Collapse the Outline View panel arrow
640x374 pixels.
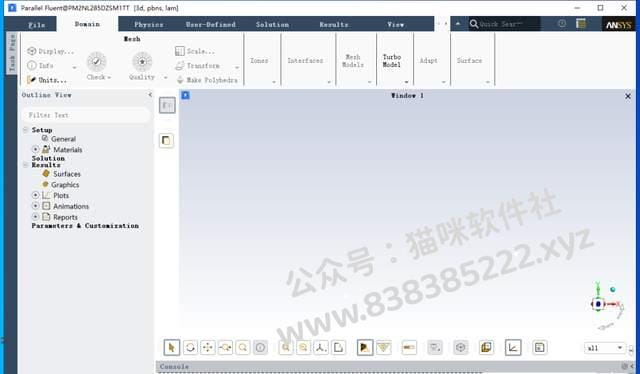pyautogui.click(x=150, y=95)
